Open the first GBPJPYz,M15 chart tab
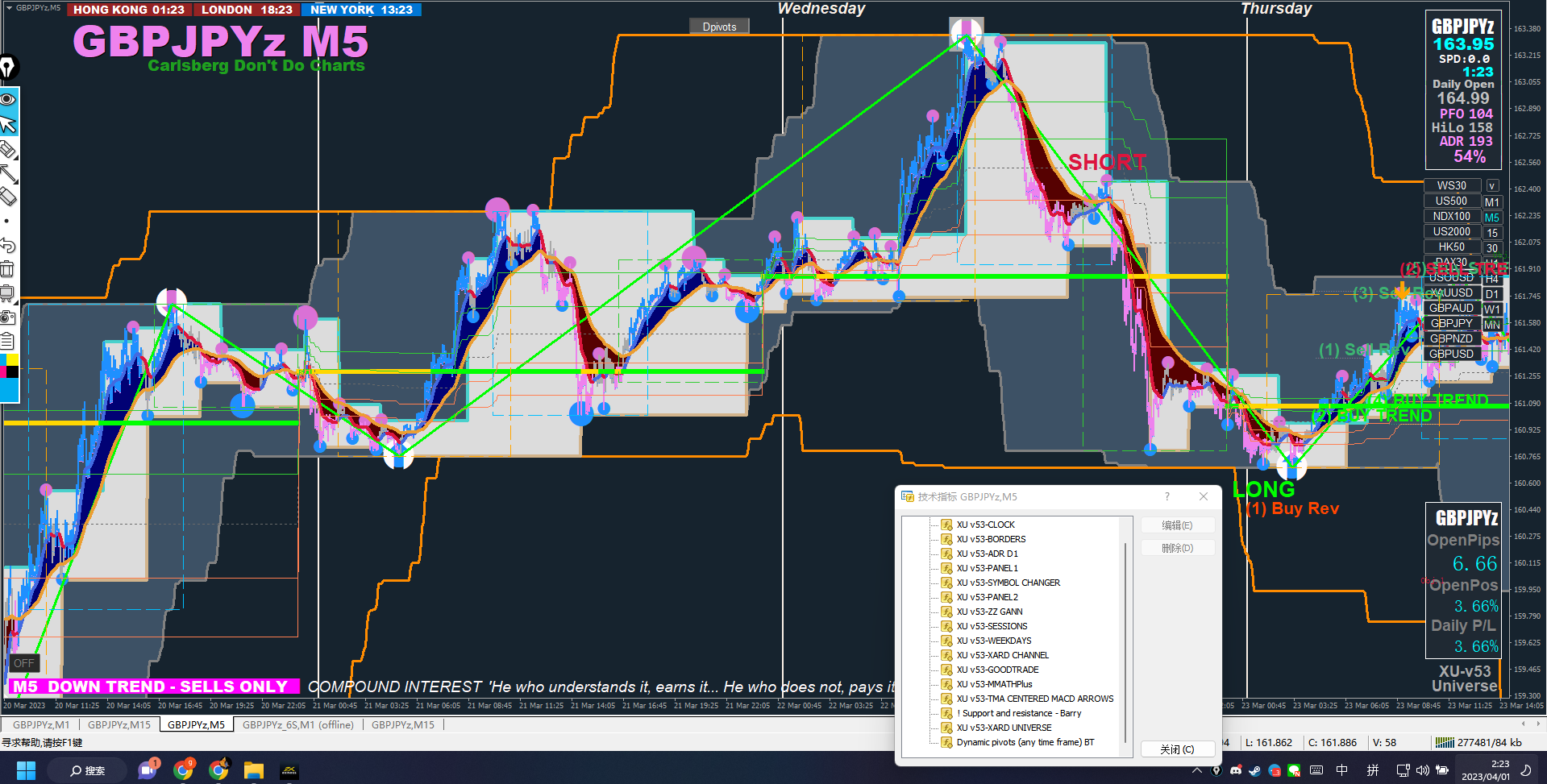The height and width of the screenshot is (784, 1547). coord(119,724)
